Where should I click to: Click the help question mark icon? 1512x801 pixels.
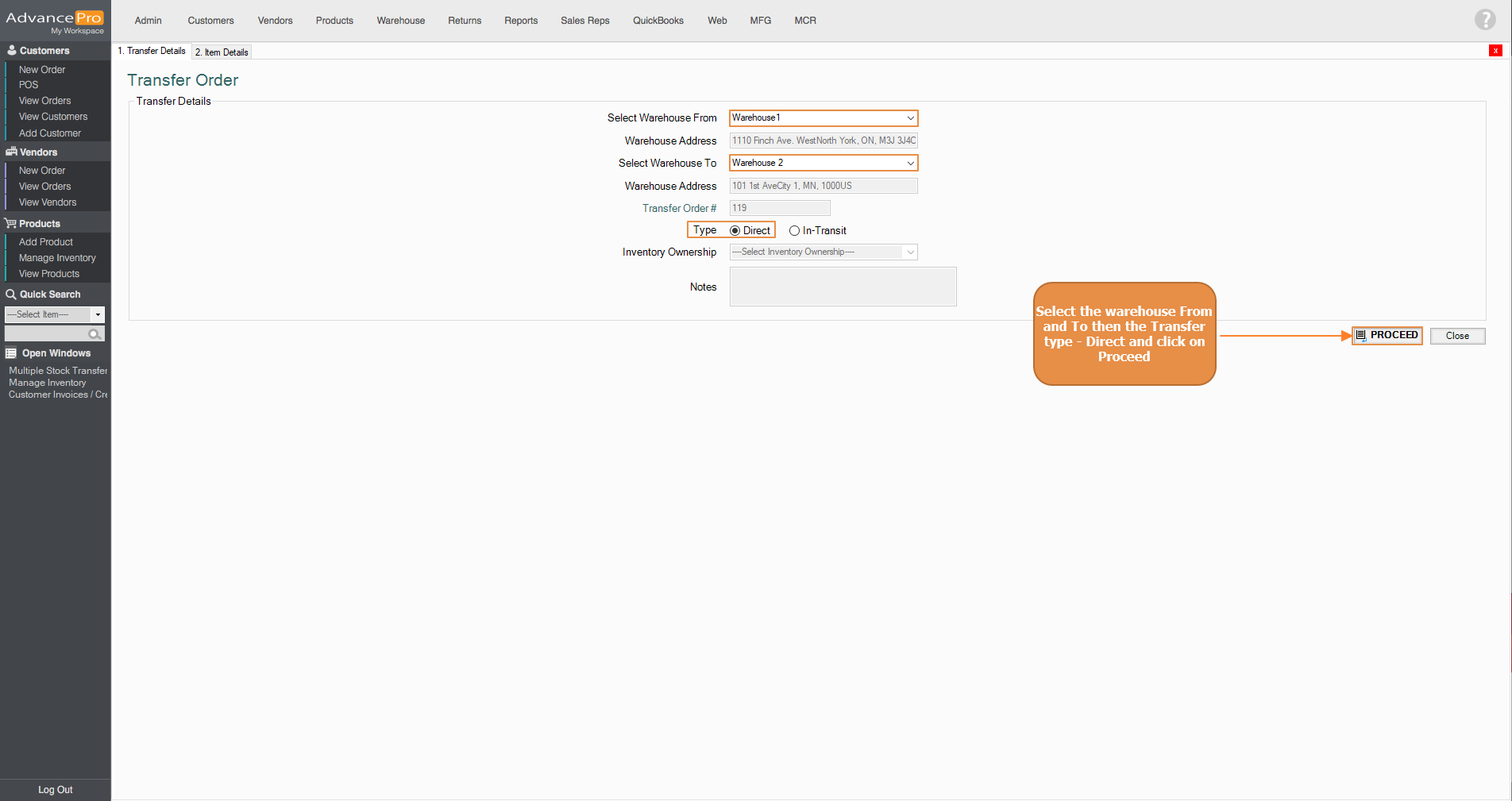click(1484, 20)
